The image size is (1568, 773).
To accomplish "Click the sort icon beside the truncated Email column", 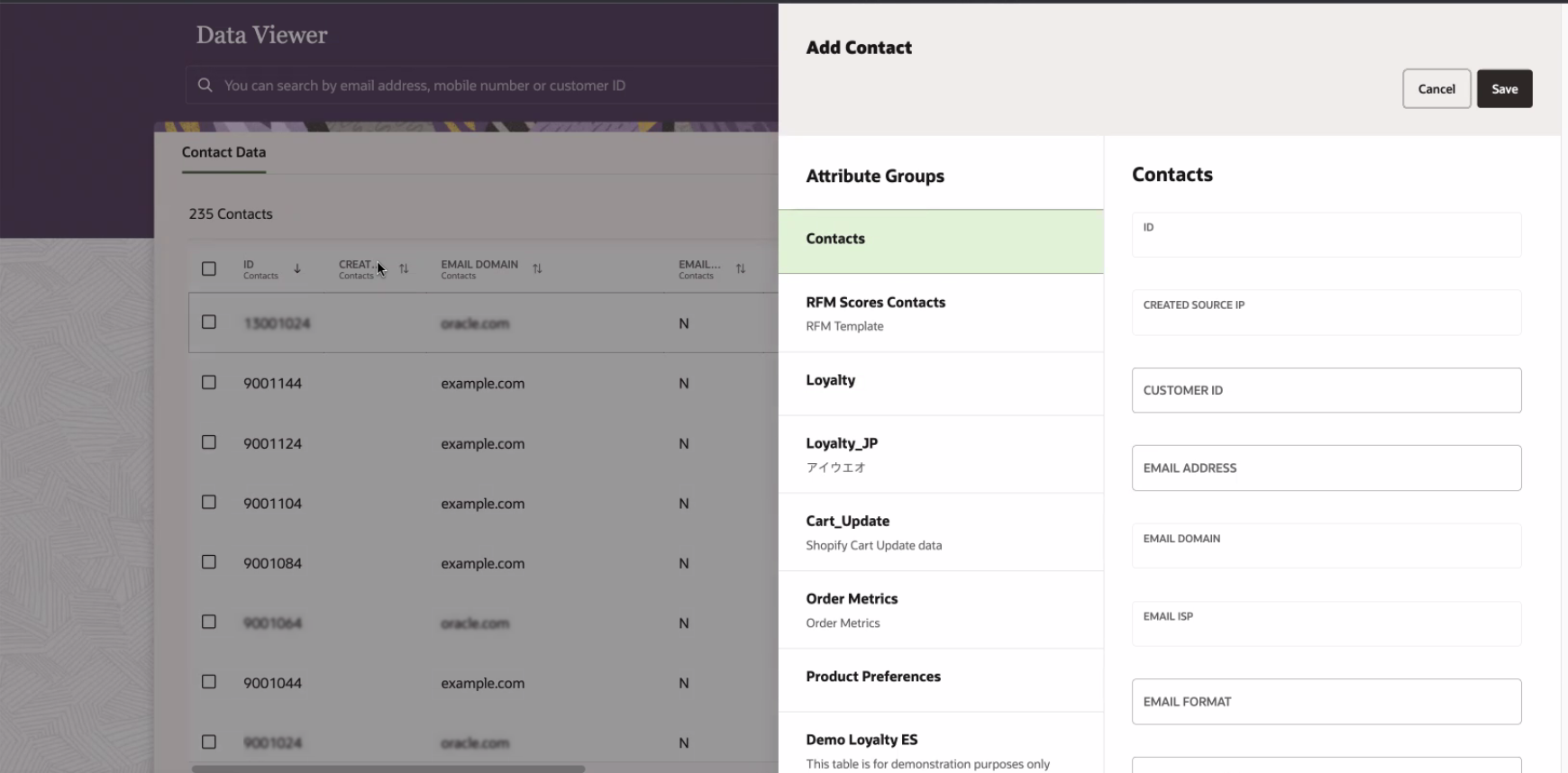I will [x=741, y=268].
